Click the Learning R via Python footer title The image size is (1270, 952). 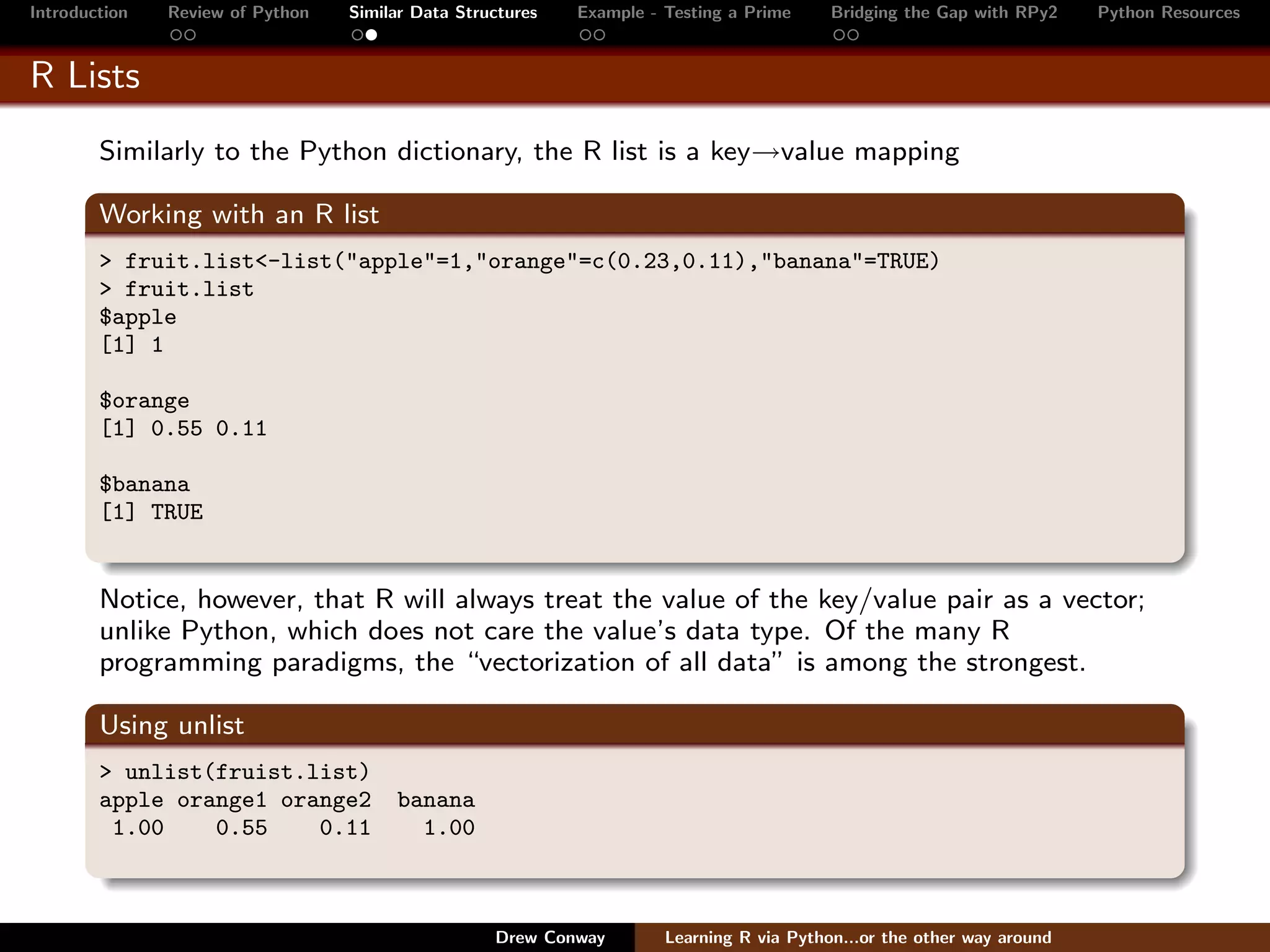point(858,937)
